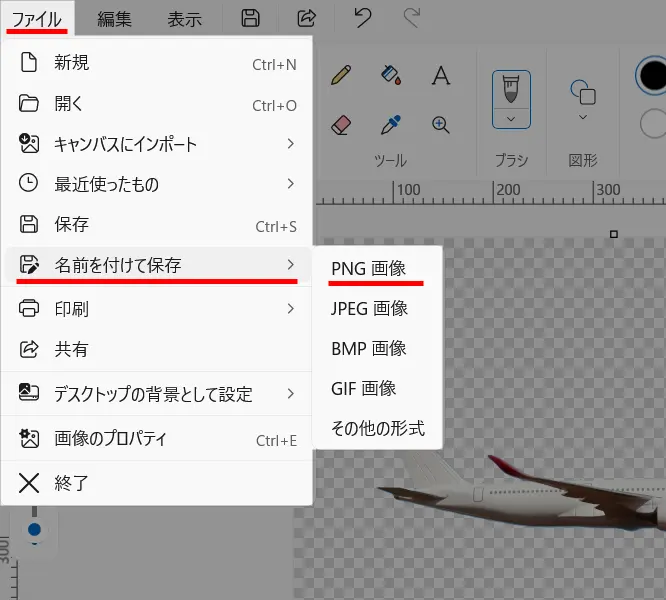Click the Undo arrow
Viewport: 666px width, 600px height.
(363, 18)
